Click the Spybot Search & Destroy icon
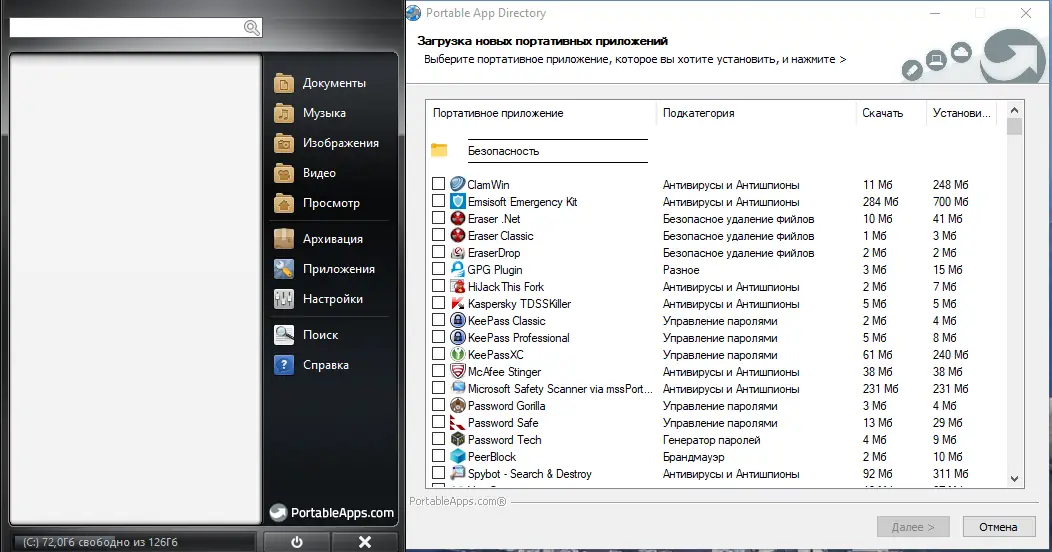 coord(458,474)
